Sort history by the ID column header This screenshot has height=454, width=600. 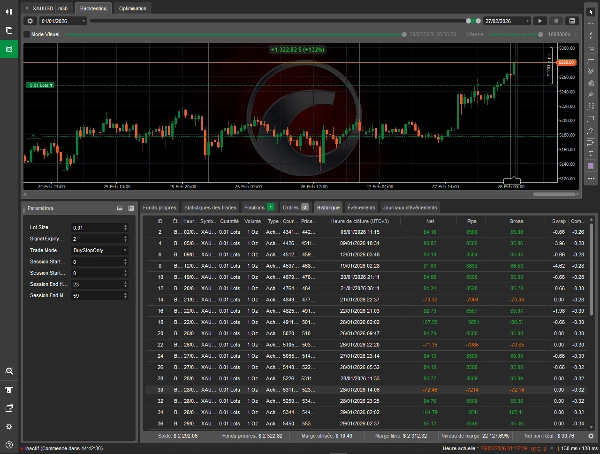(x=160, y=221)
